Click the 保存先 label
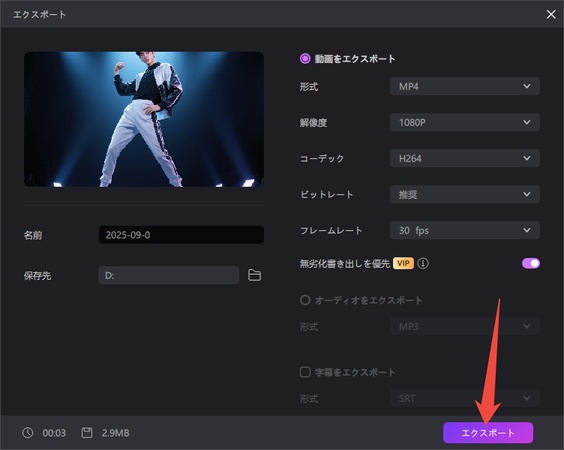 pos(37,276)
